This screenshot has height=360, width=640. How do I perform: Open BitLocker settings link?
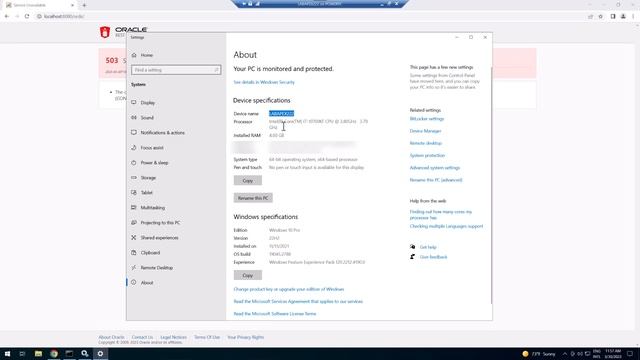click(427, 119)
